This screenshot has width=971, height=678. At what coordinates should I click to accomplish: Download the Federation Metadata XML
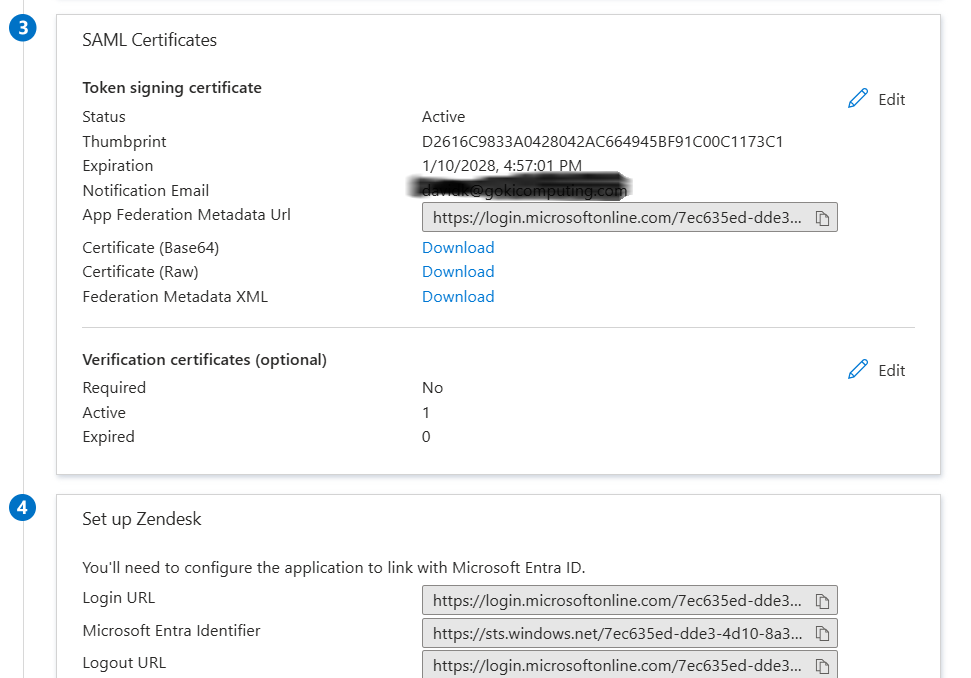point(458,297)
